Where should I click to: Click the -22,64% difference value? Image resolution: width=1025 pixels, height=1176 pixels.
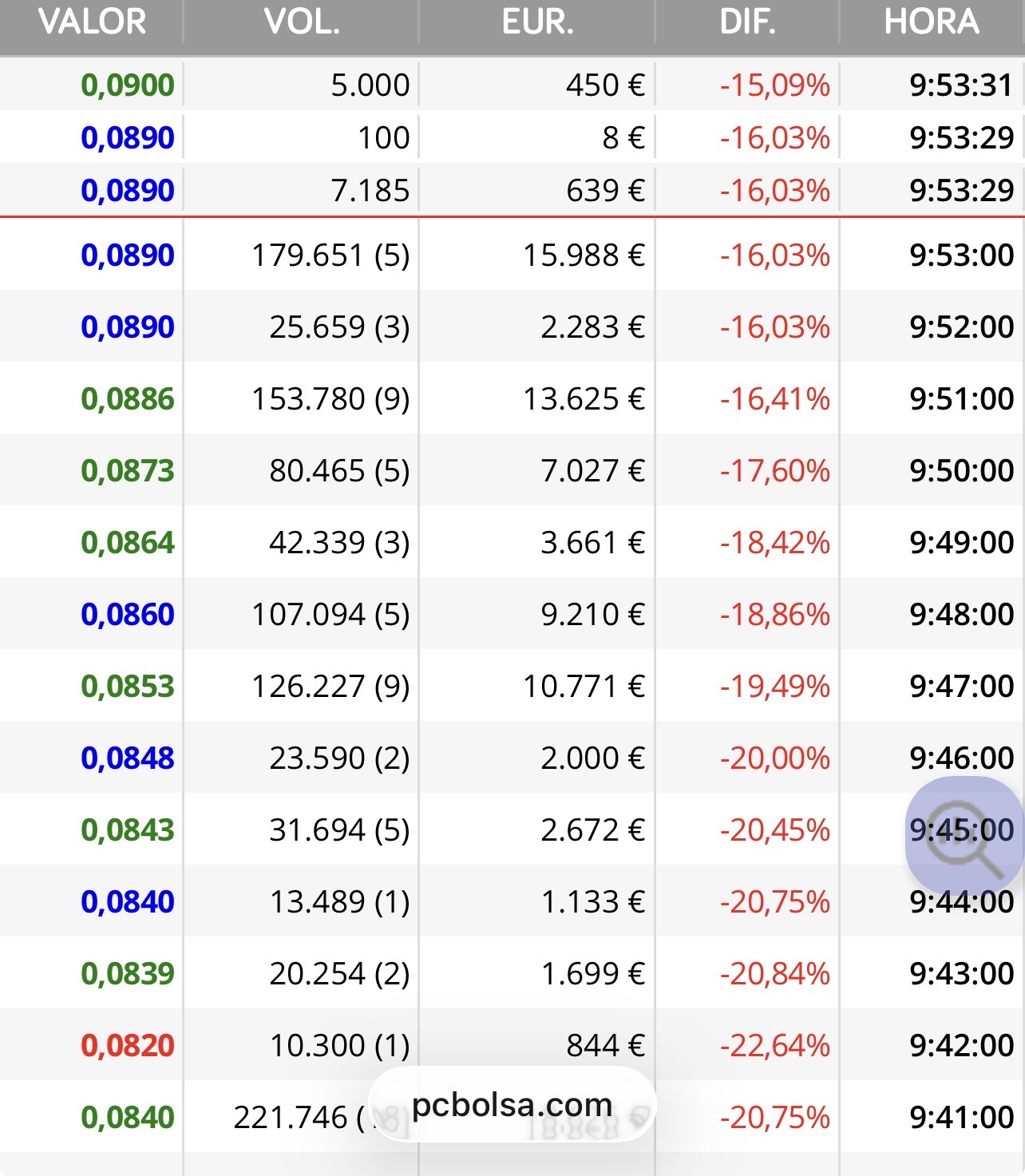click(774, 1045)
